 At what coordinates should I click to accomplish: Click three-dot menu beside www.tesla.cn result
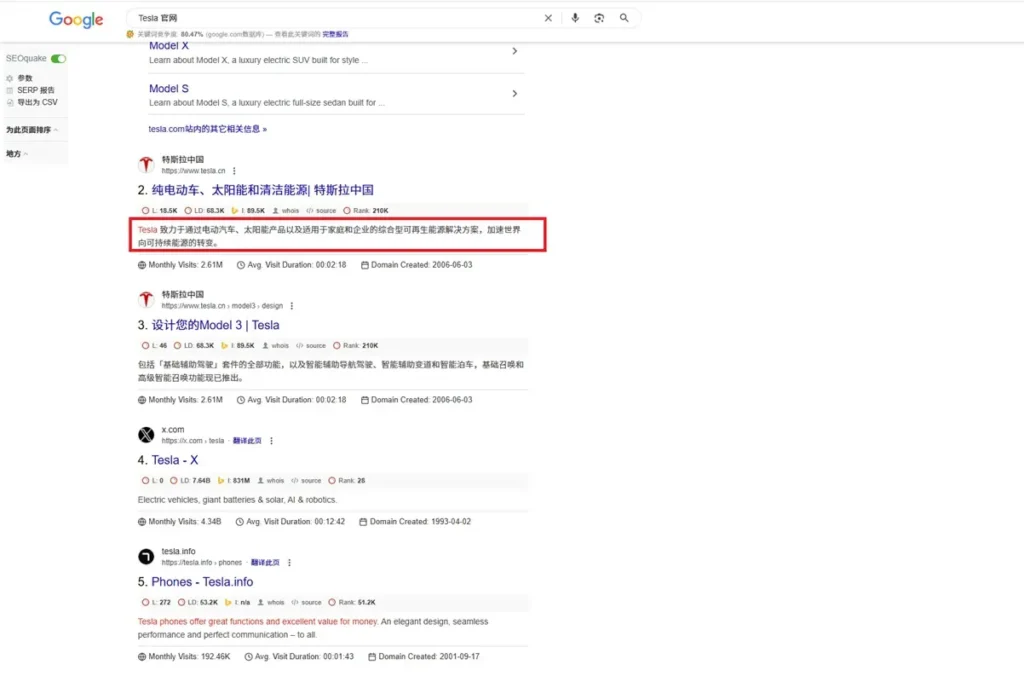click(235, 171)
